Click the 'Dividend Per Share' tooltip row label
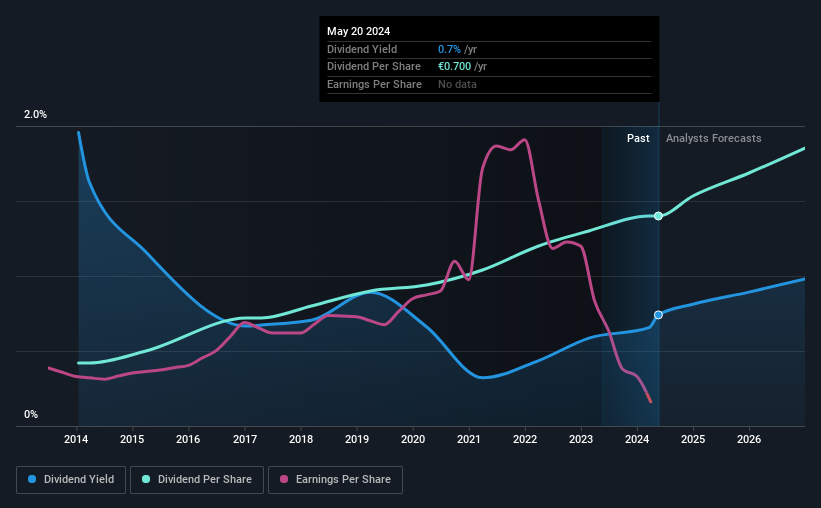Screen dimensions: 821x508 [374, 67]
